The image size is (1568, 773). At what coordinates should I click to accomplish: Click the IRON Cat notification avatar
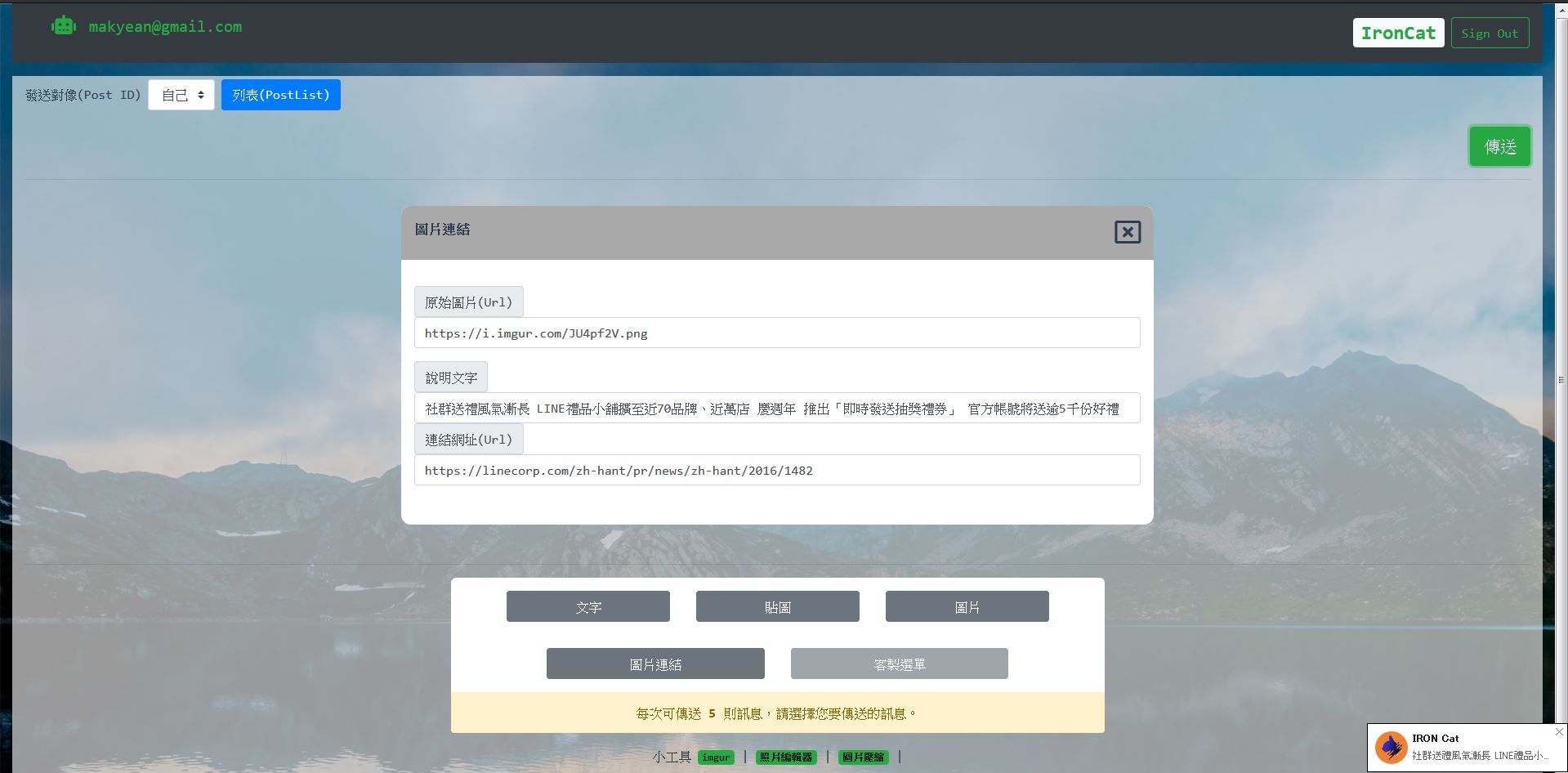tap(1390, 747)
